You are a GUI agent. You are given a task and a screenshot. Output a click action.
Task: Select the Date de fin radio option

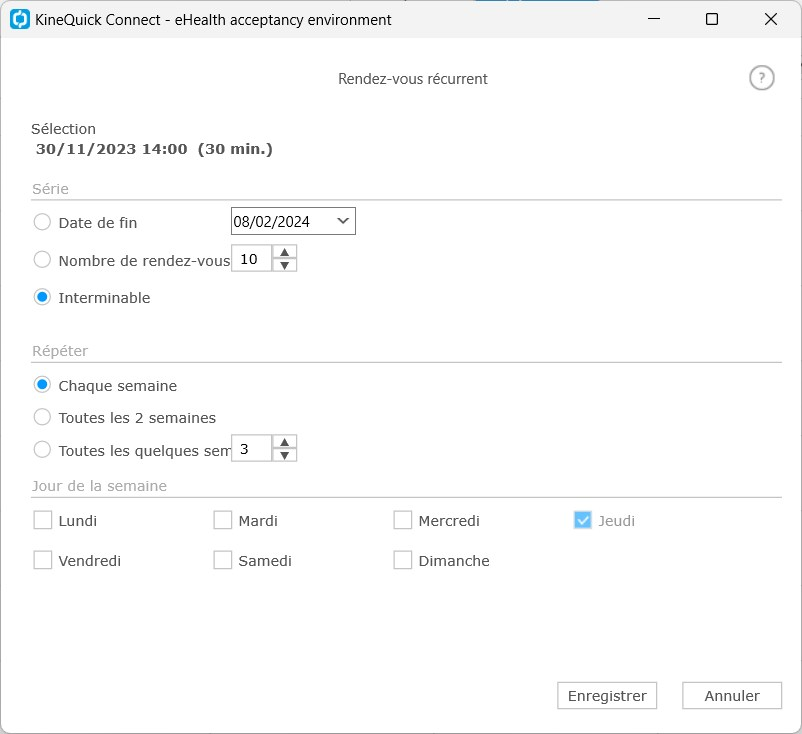coord(42,222)
